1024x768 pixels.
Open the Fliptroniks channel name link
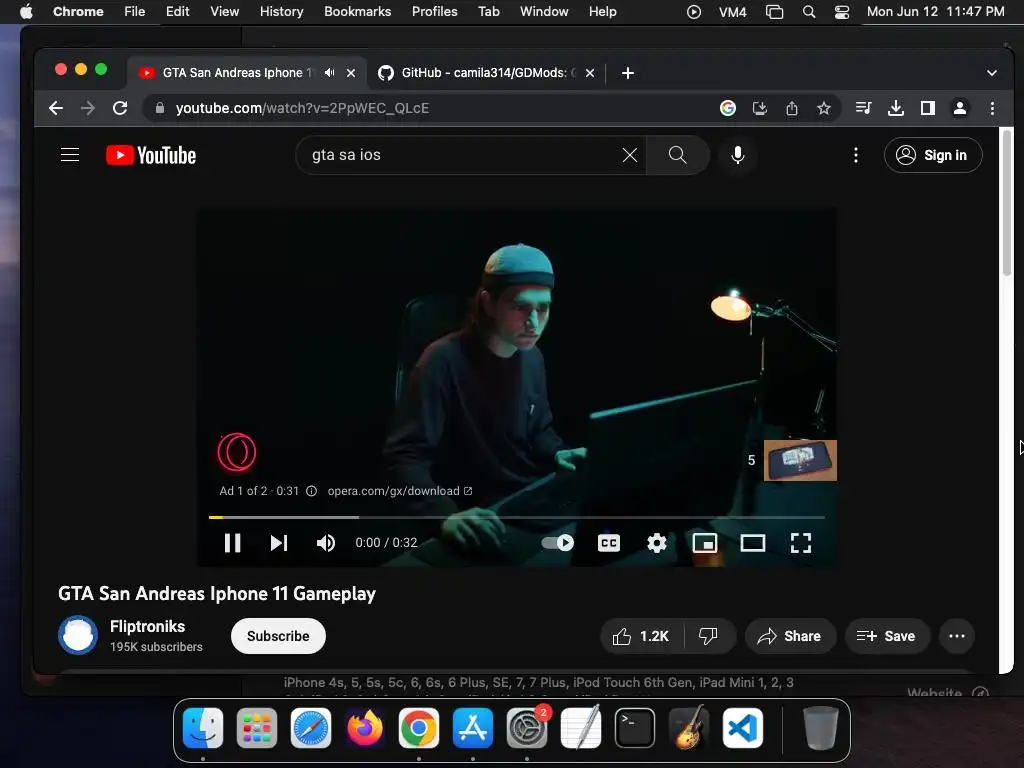click(148, 626)
